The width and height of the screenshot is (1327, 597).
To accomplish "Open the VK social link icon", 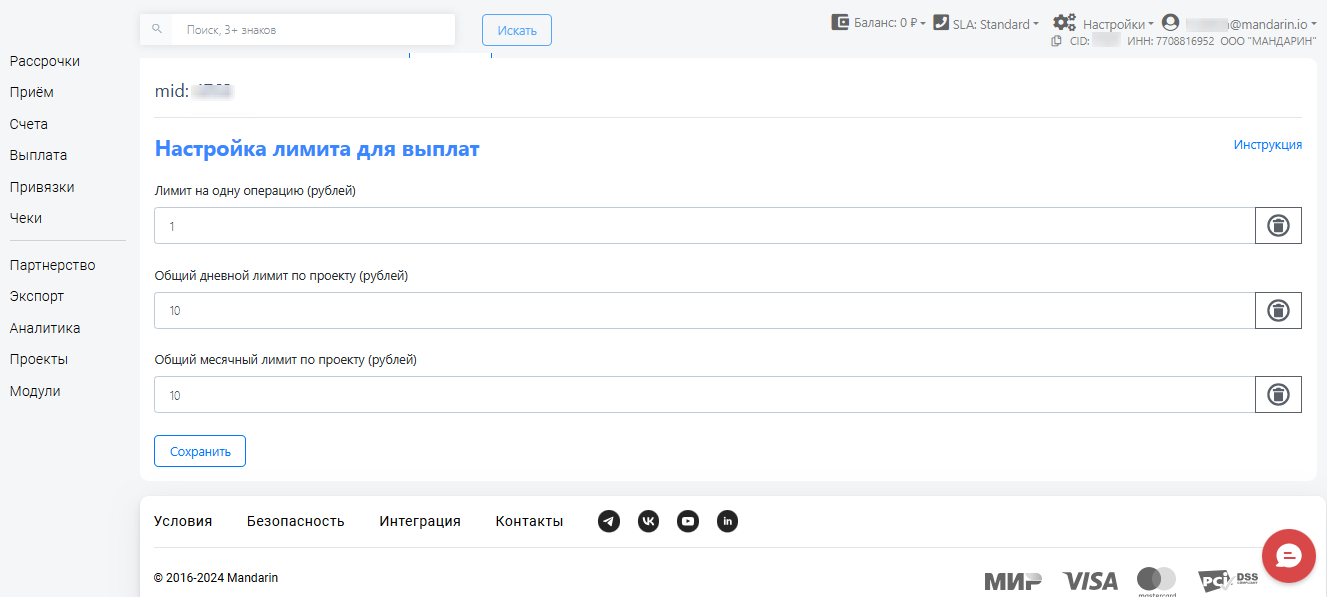I will 649,521.
